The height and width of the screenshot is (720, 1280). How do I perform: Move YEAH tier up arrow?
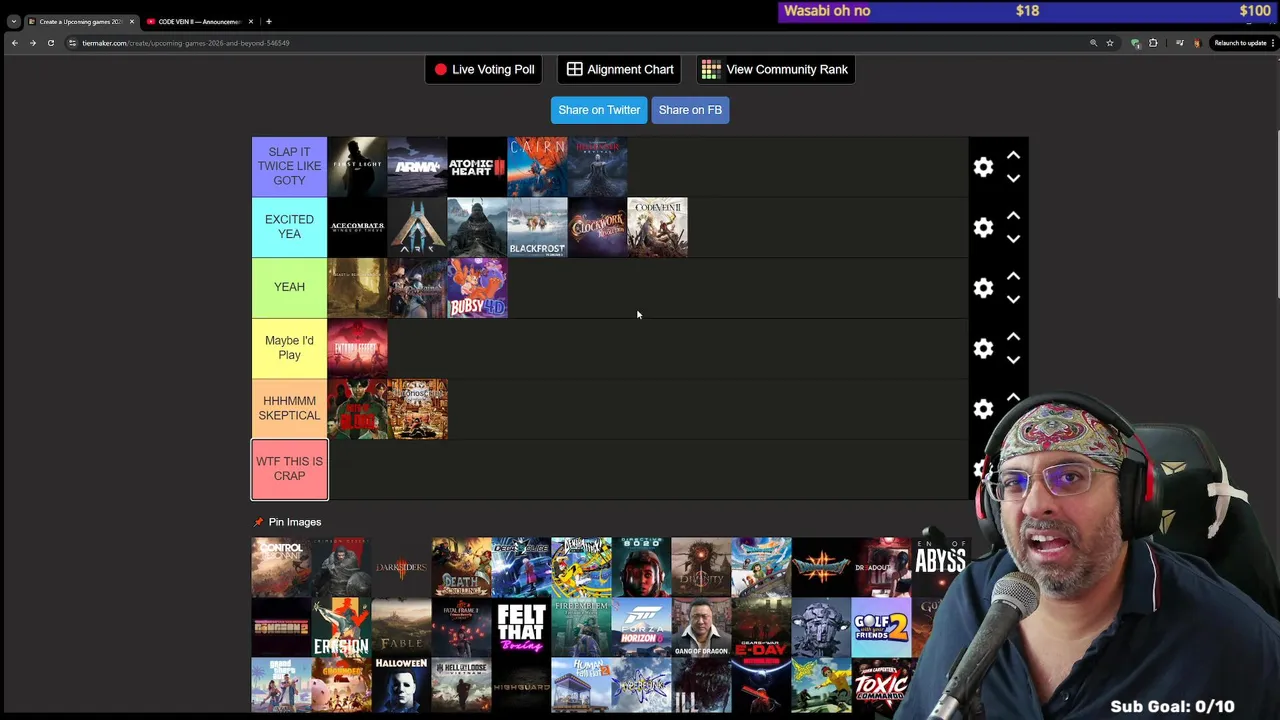point(1013,276)
